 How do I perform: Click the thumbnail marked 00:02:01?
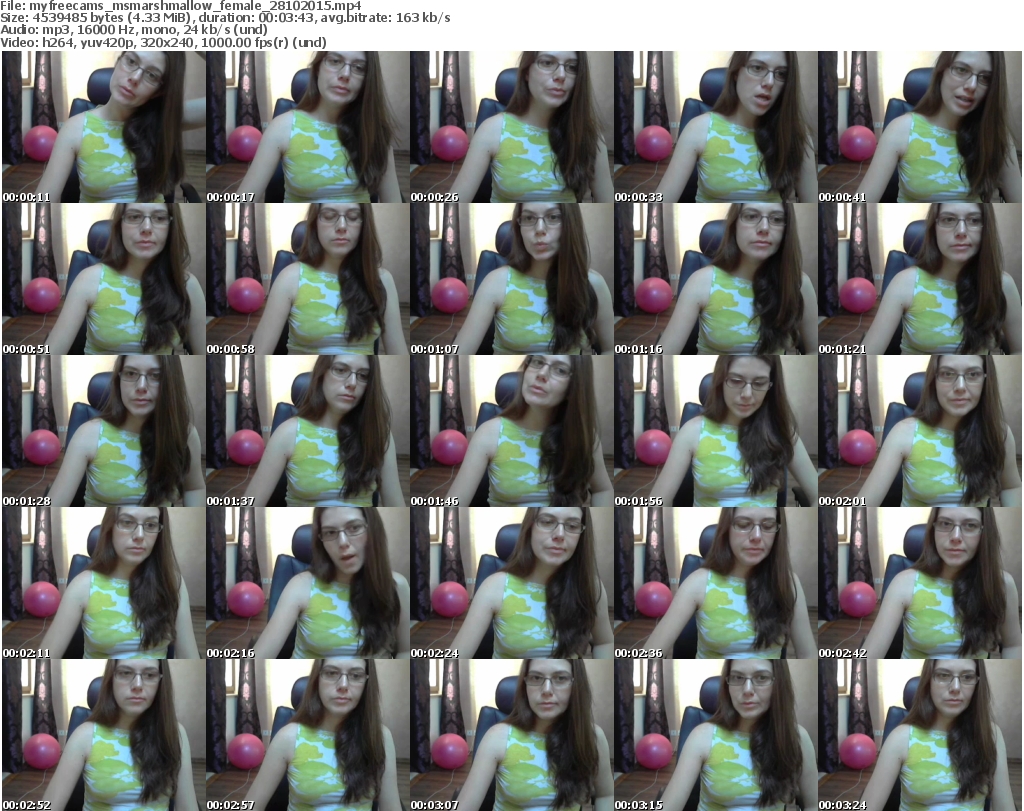point(920,431)
